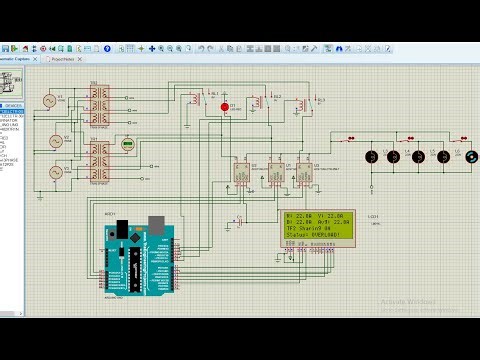Click the horizontal scrollbar arrow under device list
480x360 pixels.
pos(21,314)
